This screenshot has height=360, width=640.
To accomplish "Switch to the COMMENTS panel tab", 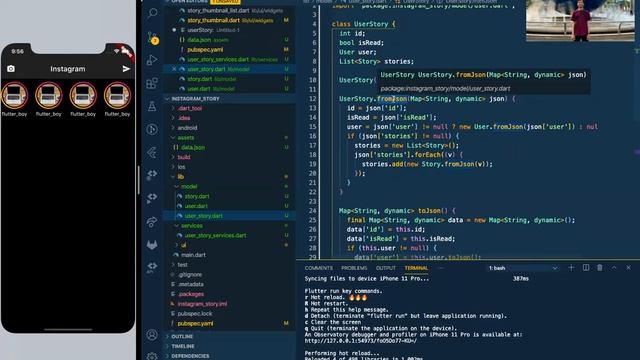I will 319,268.
